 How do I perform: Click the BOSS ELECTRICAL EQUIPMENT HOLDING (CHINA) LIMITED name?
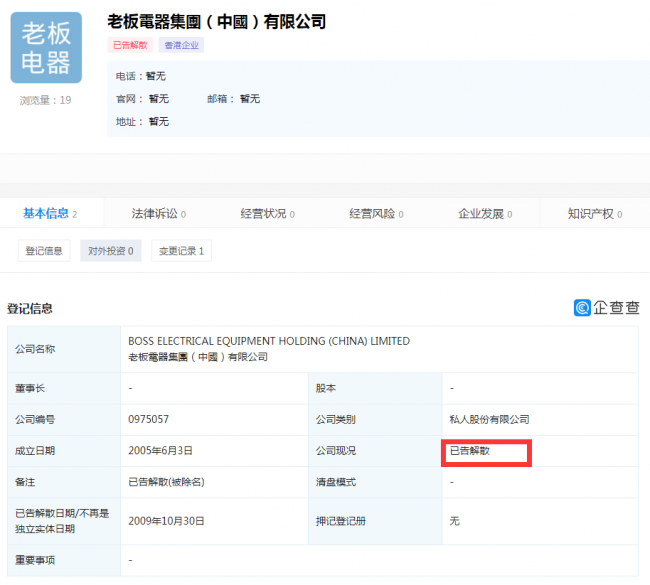pos(269,341)
